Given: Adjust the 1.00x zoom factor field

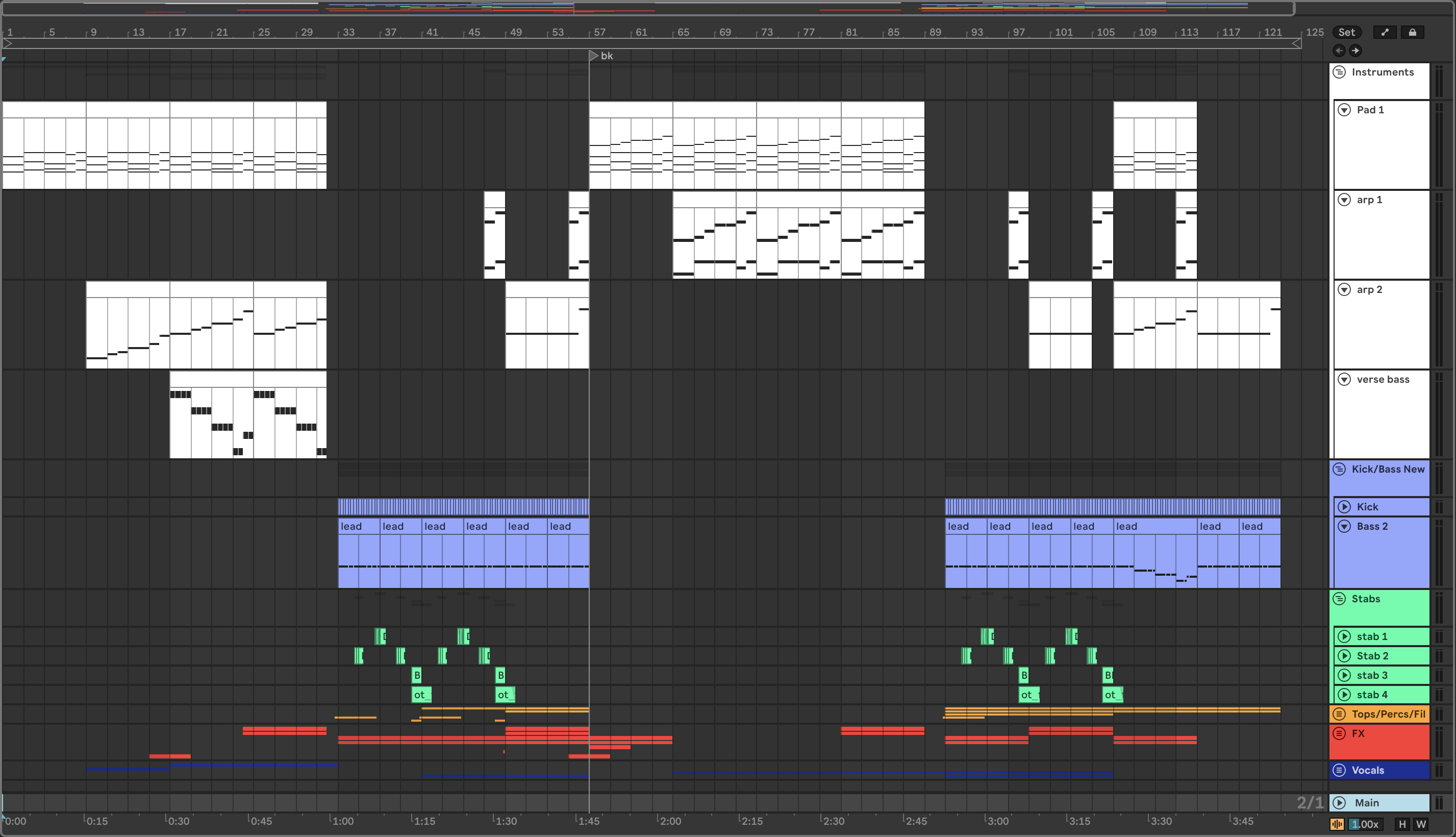Looking at the screenshot, I should [1365, 824].
